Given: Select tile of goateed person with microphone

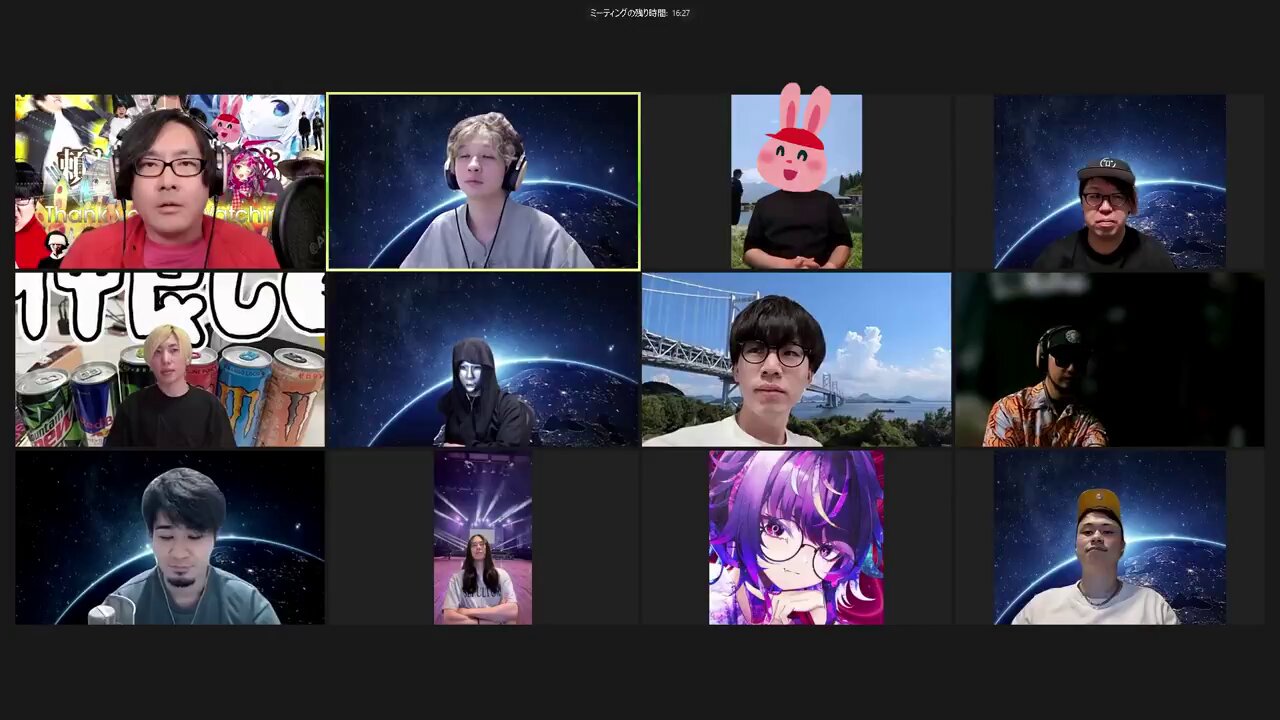Looking at the screenshot, I should click(170, 538).
